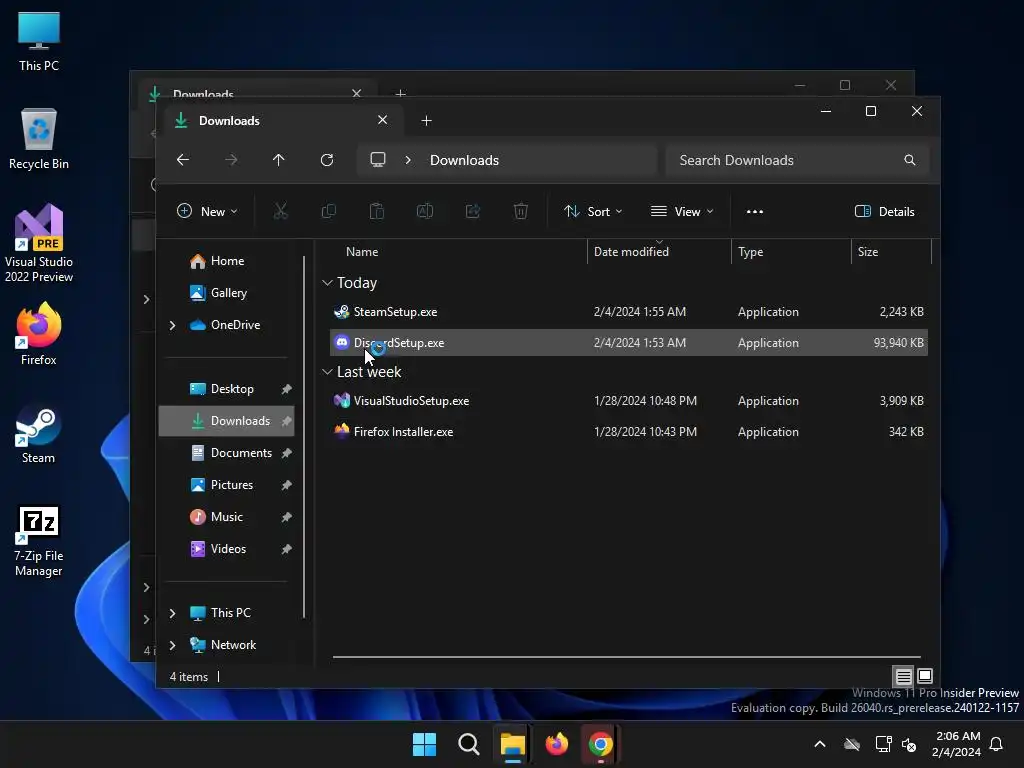
Task: Click the File Explorer taskbar icon
Action: tap(513, 744)
